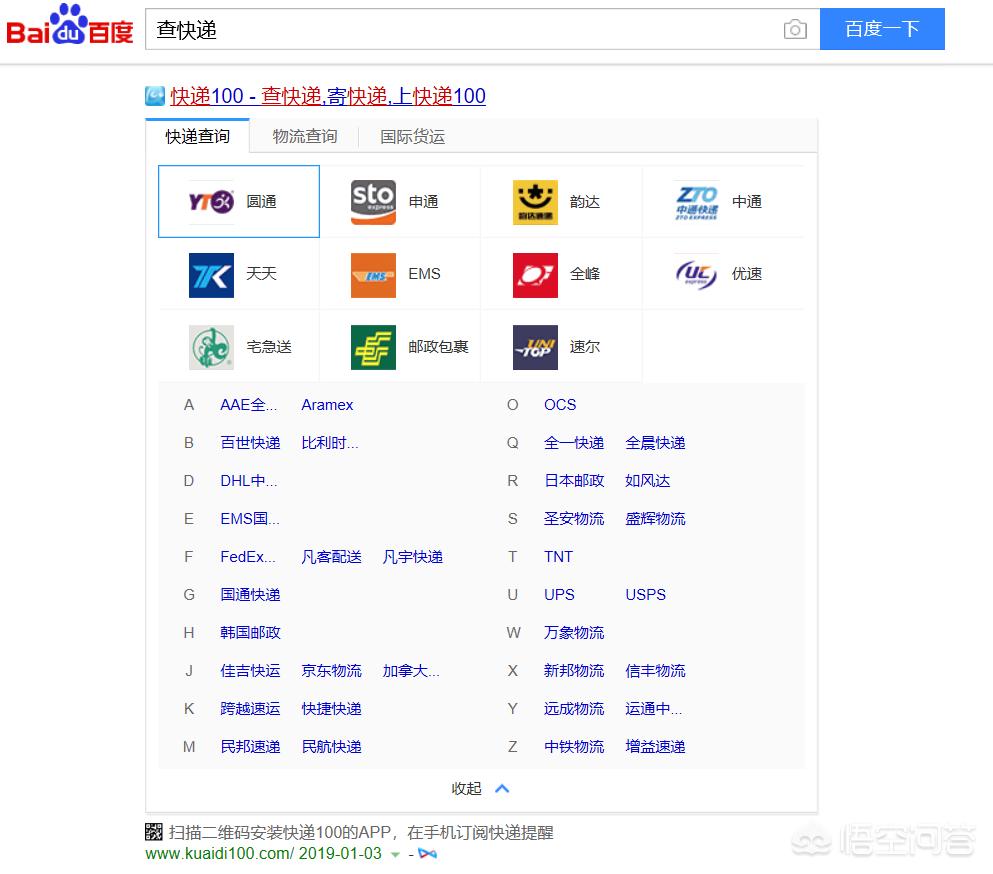This screenshot has height=874, width=993.
Task: Choose 跨越速运 link
Action: pos(250,709)
